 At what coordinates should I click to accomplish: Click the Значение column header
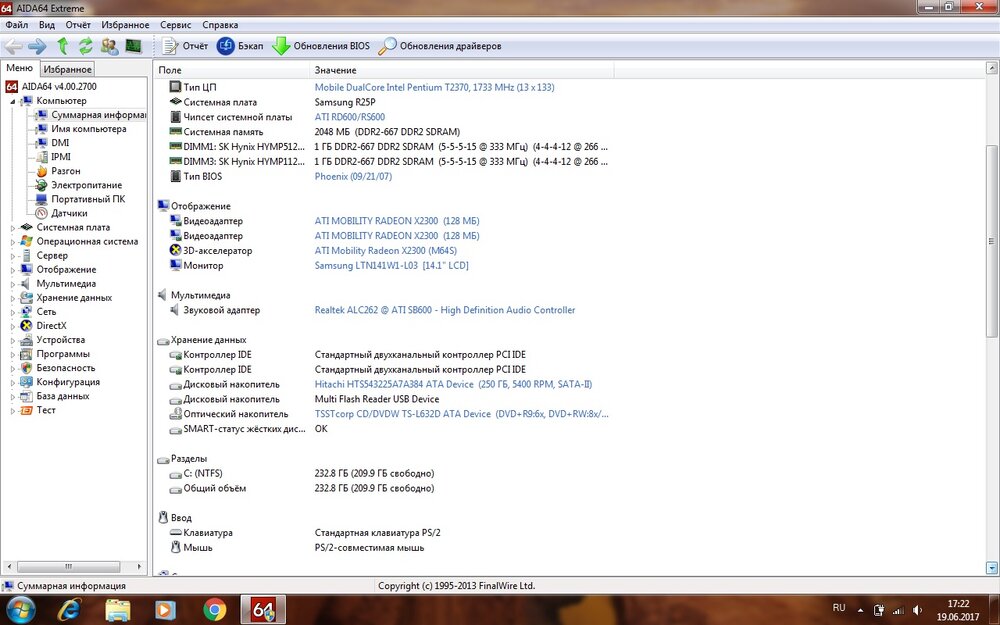pos(462,70)
